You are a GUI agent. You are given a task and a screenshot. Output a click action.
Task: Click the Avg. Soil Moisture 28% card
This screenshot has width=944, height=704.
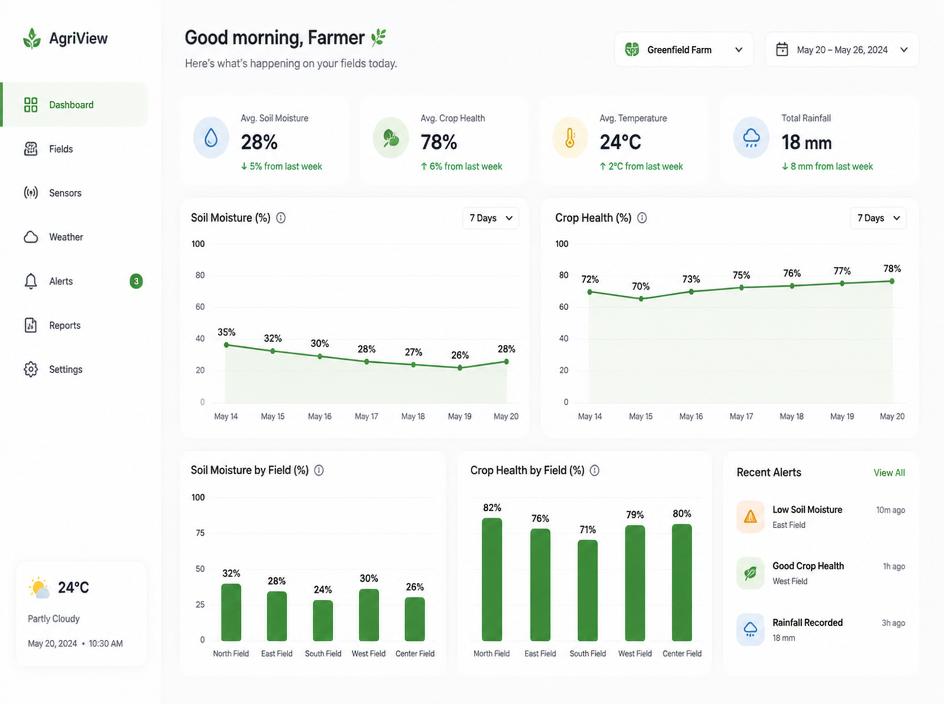tap(265, 140)
